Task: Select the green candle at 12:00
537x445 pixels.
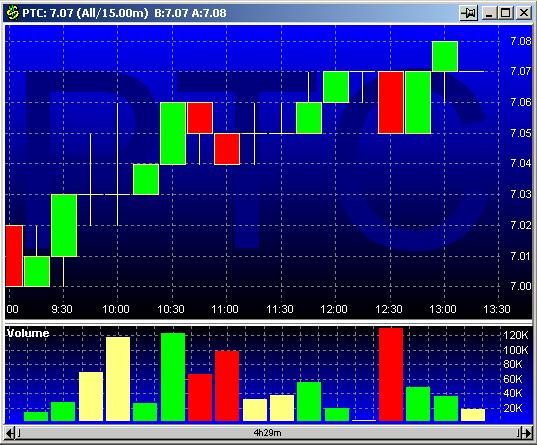Action: click(x=336, y=87)
